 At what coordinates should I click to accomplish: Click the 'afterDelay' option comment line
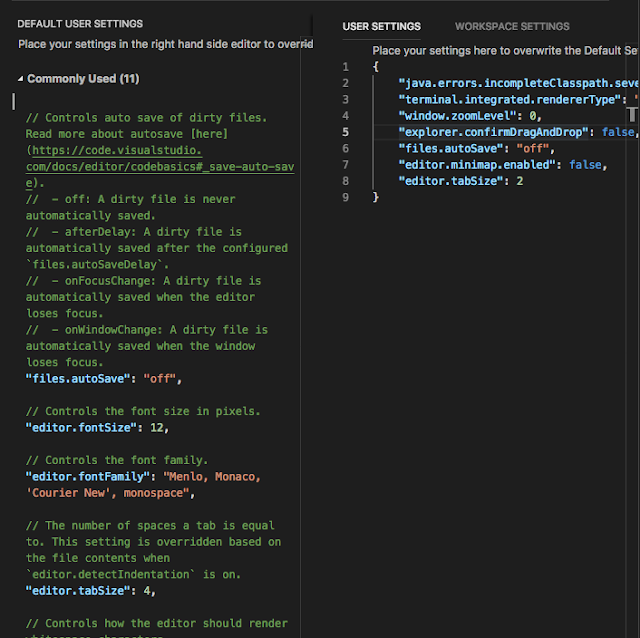tap(133, 232)
